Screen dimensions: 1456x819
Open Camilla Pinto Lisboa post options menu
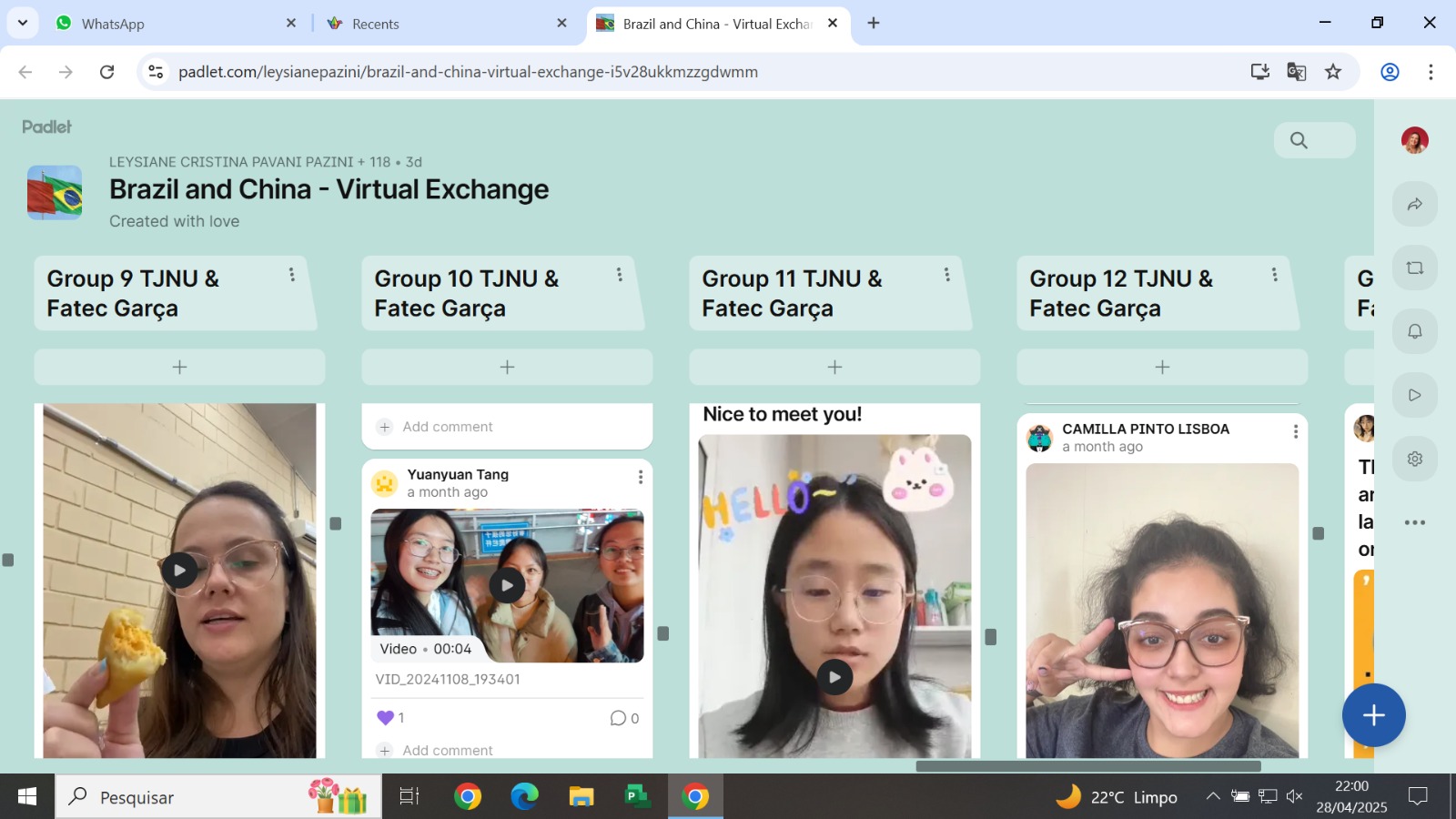pyautogui.click(x=1296, y=432)
